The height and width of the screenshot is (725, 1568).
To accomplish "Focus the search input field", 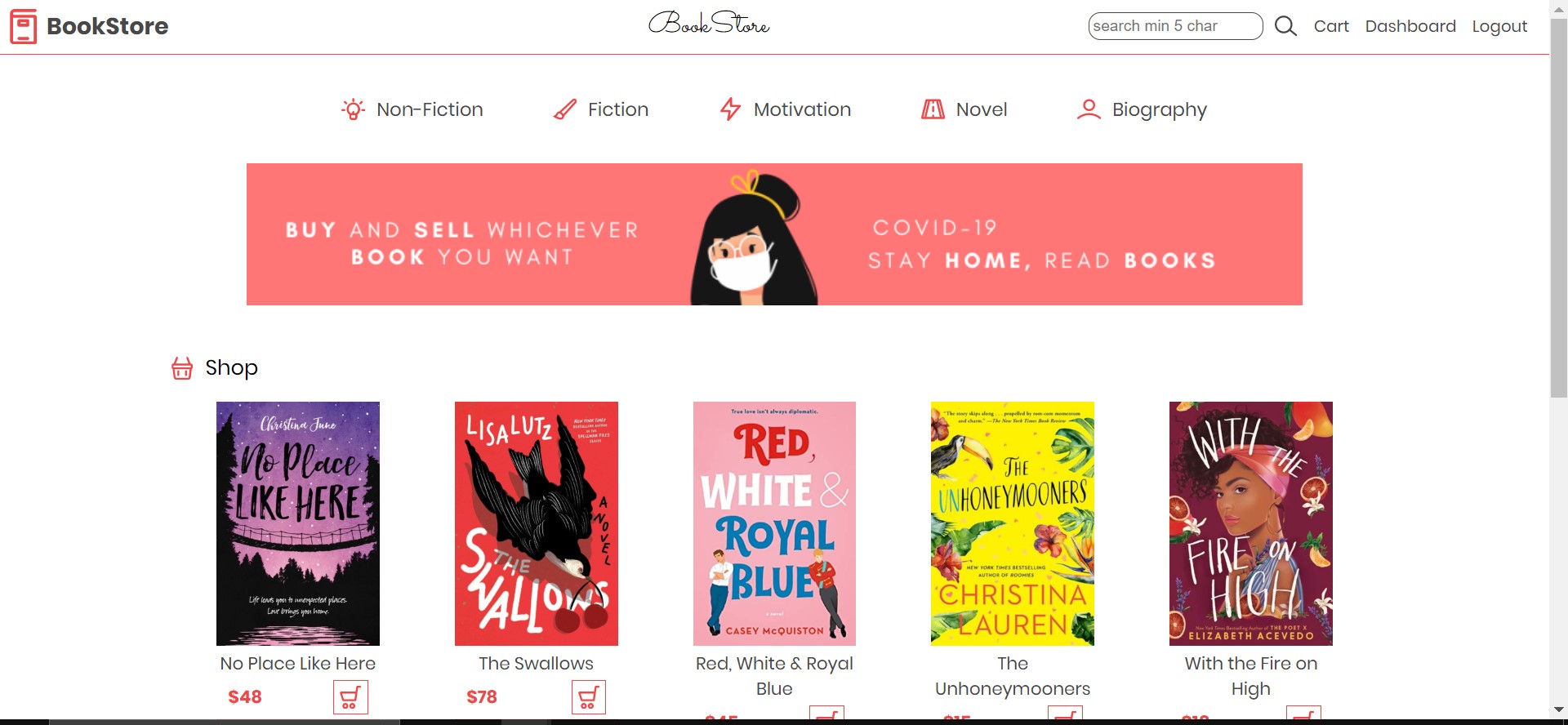I will pyautogui.click(x=1175, y=26).
